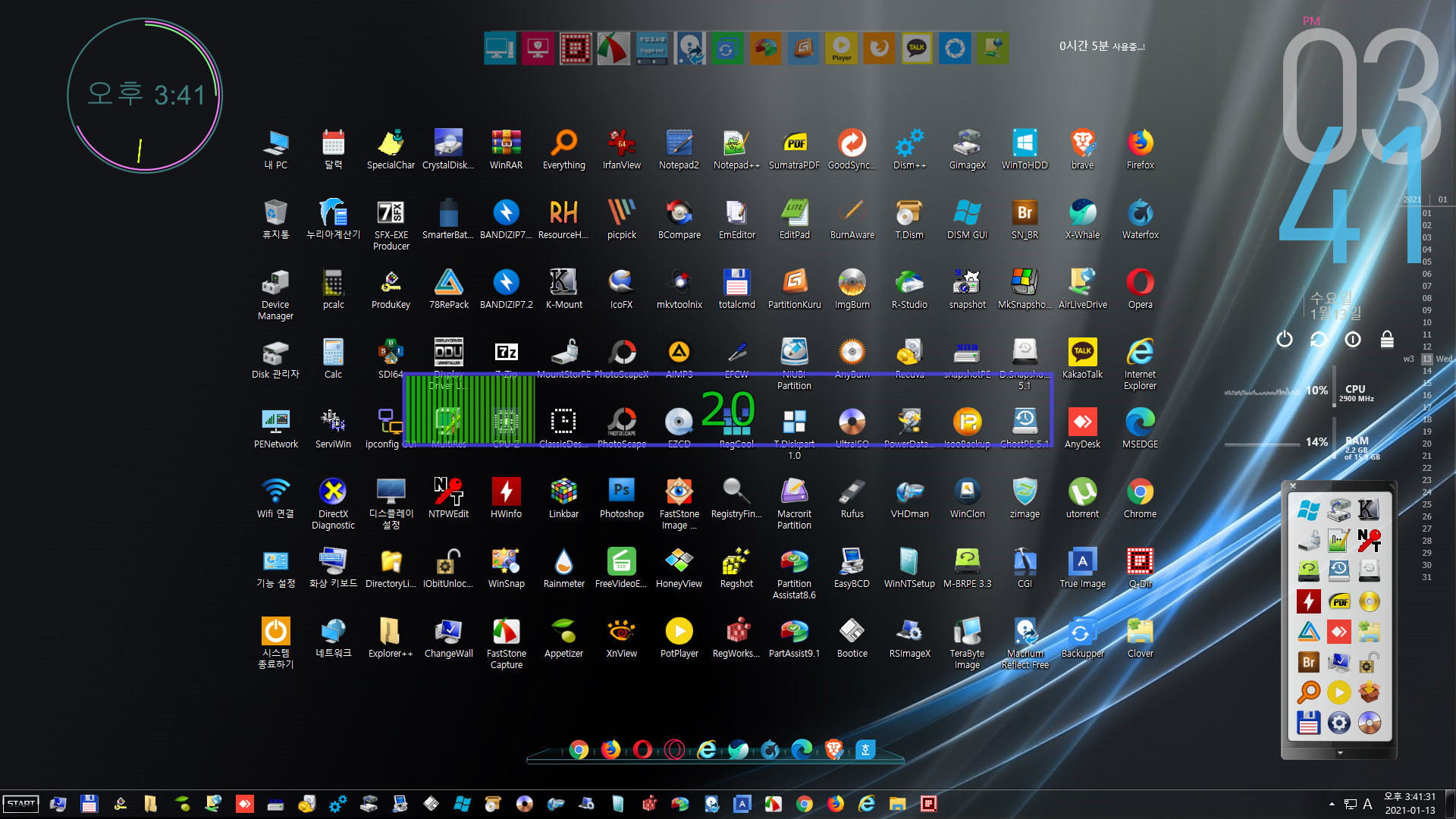Viewport: 1456px width, 819px height.
Task: Toggle input language indicator A in tray
Action: point(1367,804)
